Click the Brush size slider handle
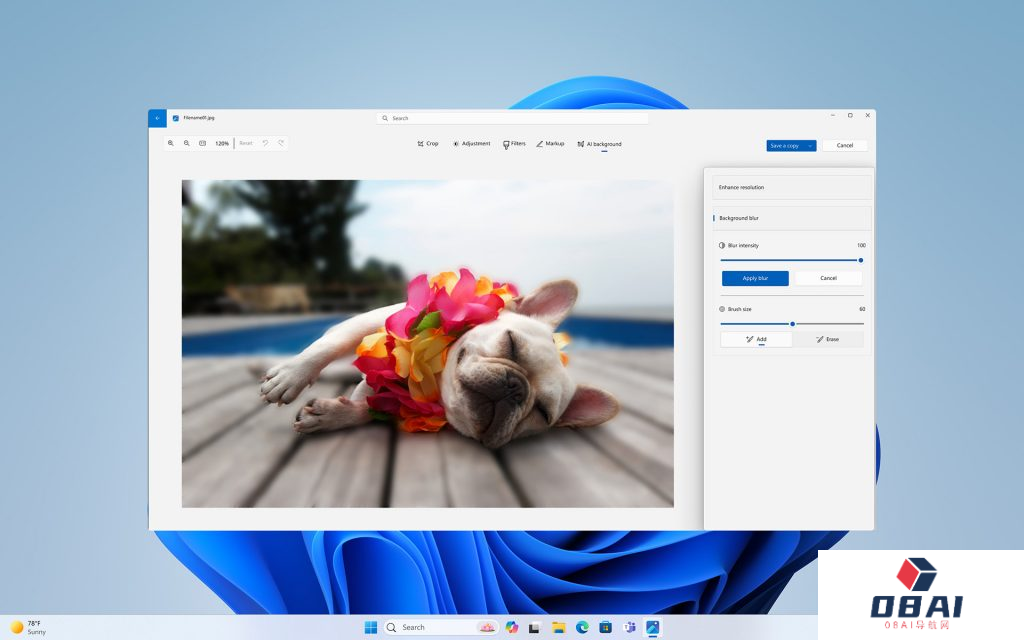The image size is (1024, 640). click(793, 324)
